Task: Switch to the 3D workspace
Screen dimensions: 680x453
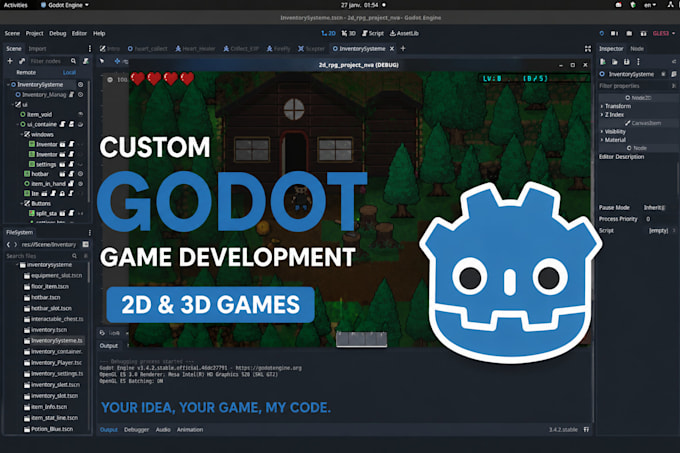Action: (x=348, y=33)
